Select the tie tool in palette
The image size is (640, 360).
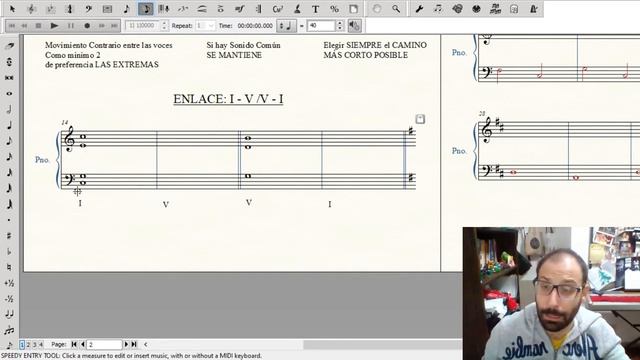point(9,314)
